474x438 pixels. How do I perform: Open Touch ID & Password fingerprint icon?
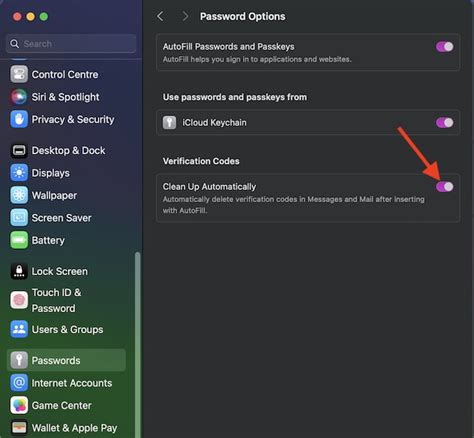click(x=19, y=300)
